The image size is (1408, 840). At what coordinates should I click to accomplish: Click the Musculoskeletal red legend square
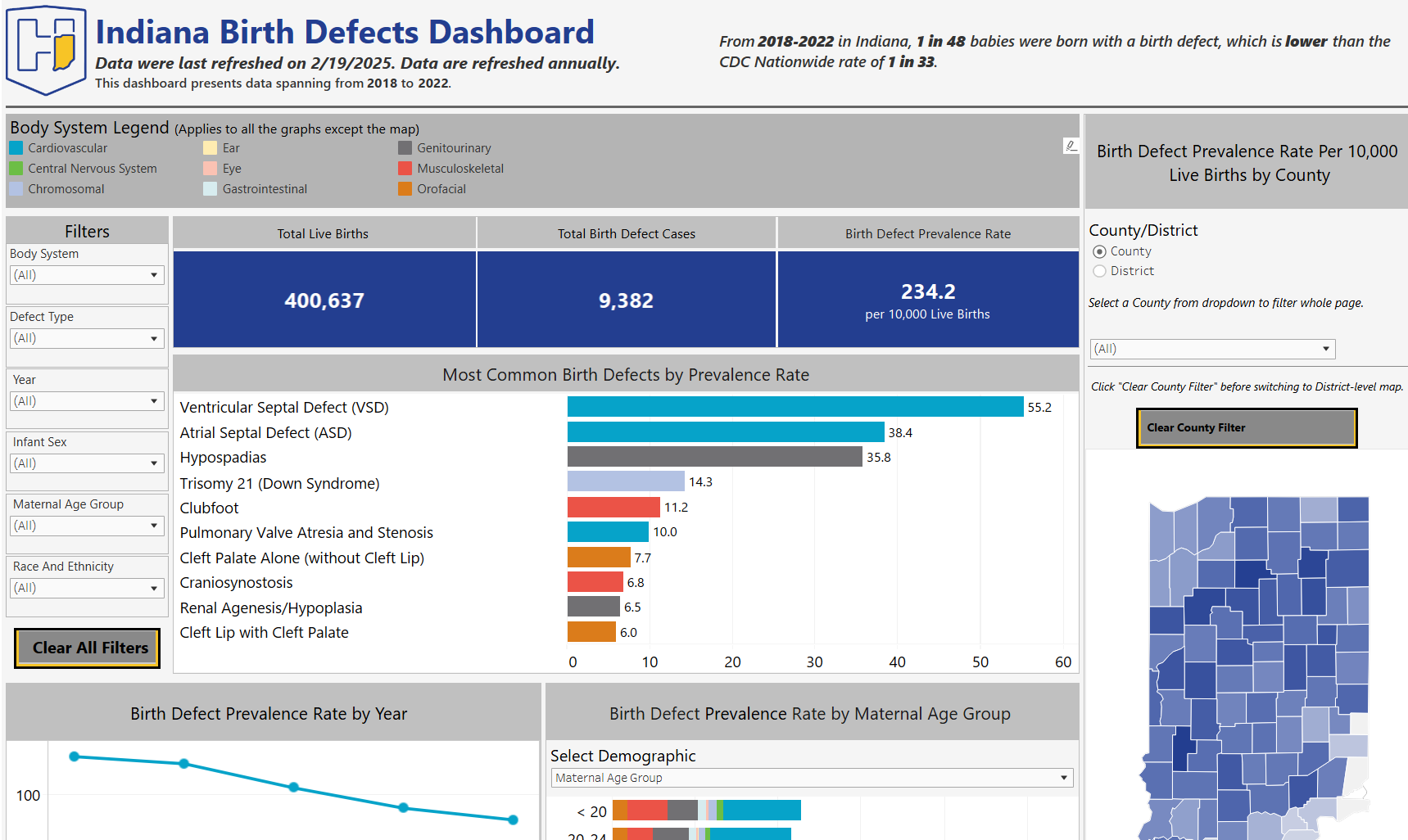405,169
